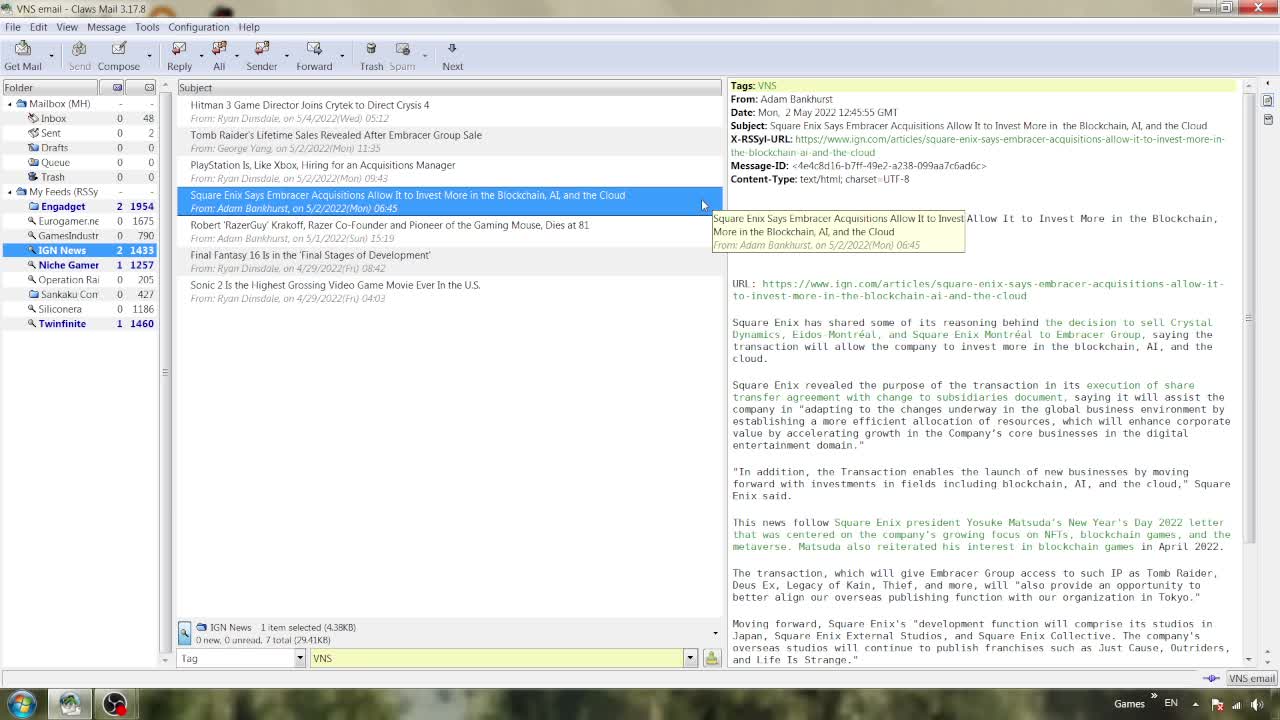Open the Configuration menu
The height and width of the screenshot is (720, 1280).
[x=198, y=27]
